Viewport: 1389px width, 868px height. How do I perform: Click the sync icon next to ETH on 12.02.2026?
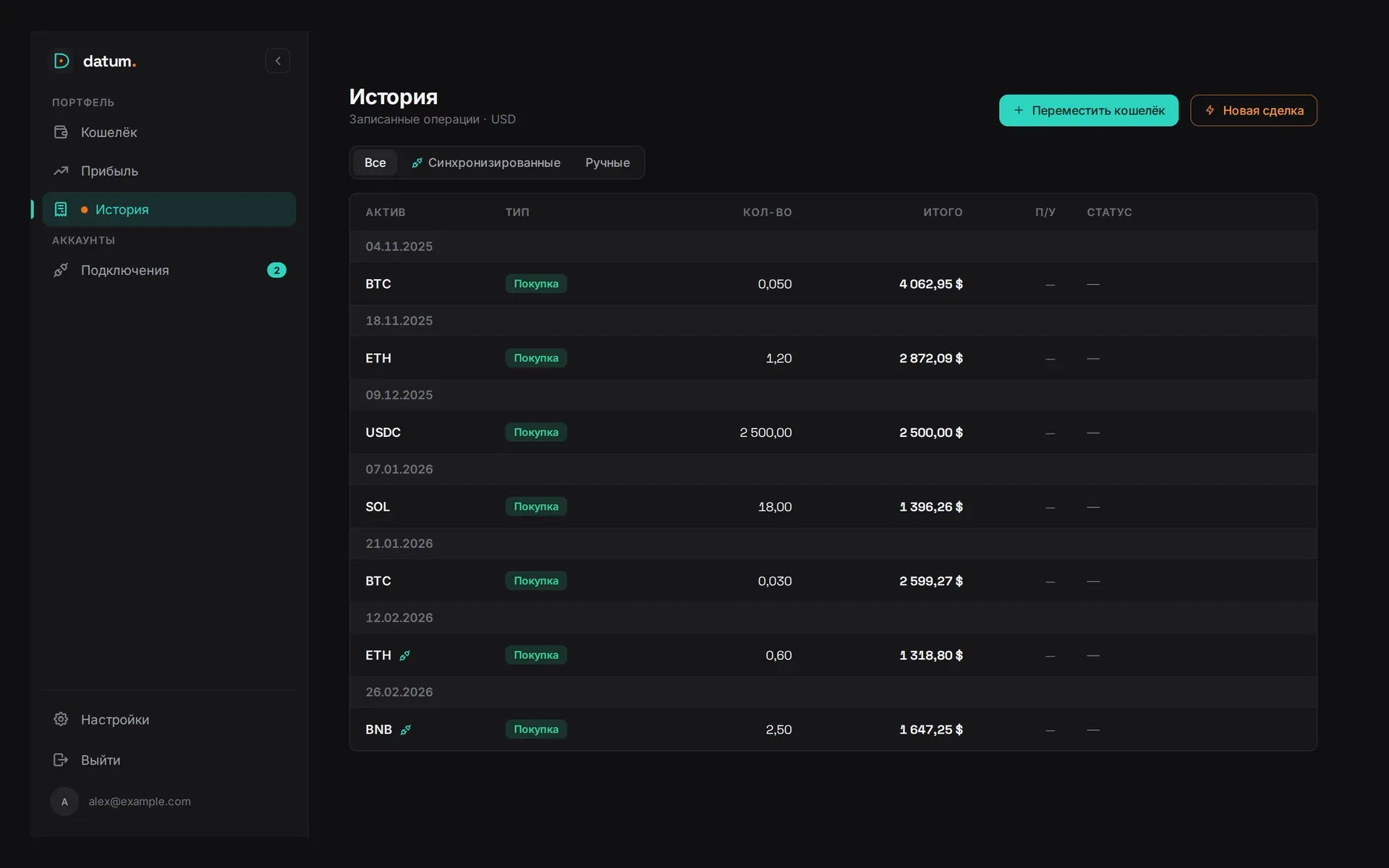coord(405,655)
